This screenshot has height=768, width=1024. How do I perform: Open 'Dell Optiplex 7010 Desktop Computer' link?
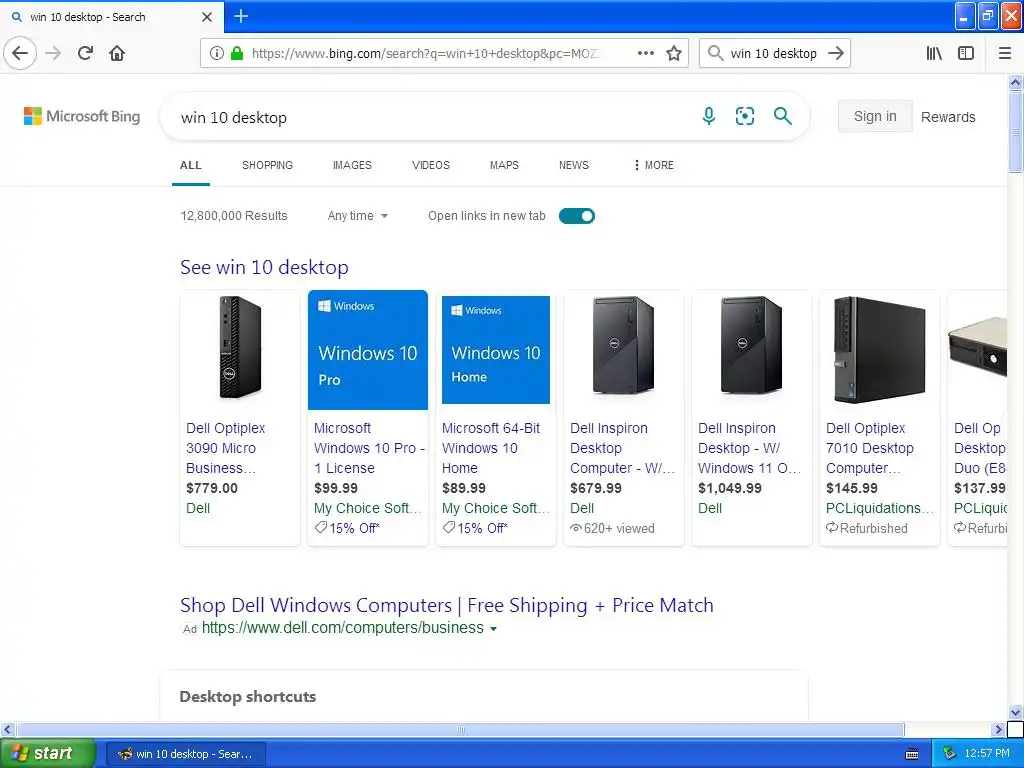coord(870,448)
